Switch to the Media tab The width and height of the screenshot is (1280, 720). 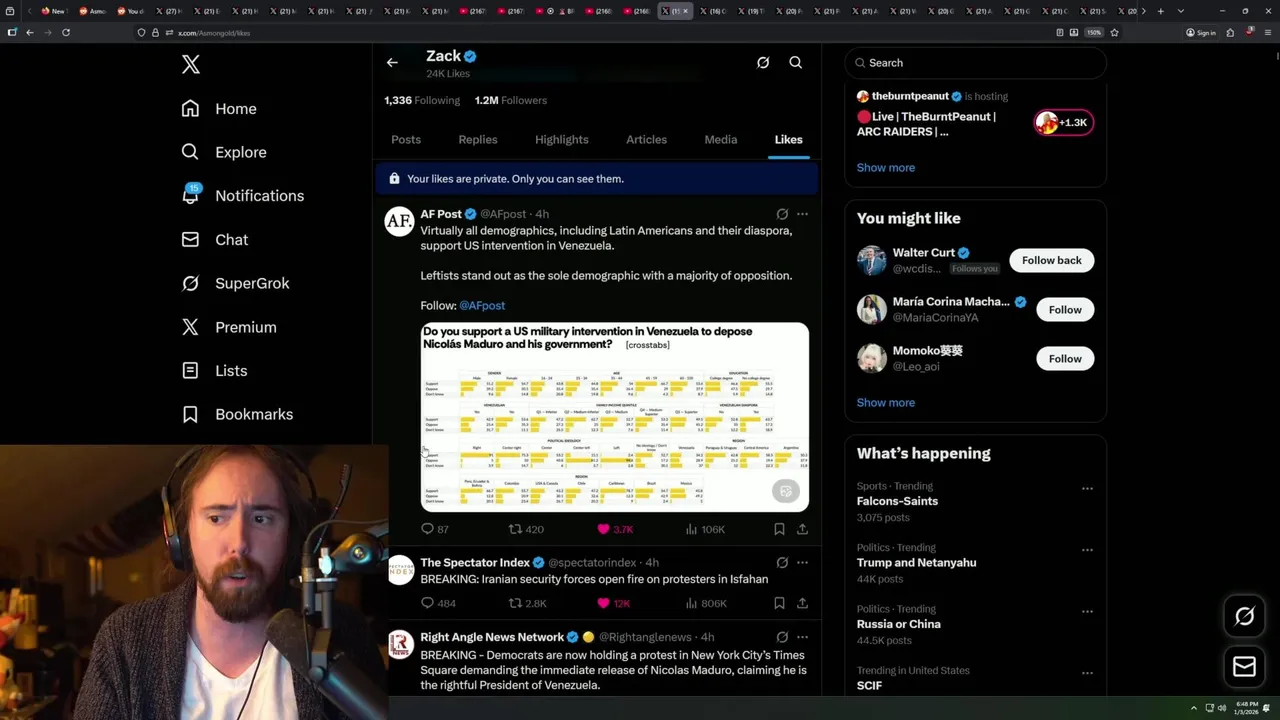tap(721, 140)
